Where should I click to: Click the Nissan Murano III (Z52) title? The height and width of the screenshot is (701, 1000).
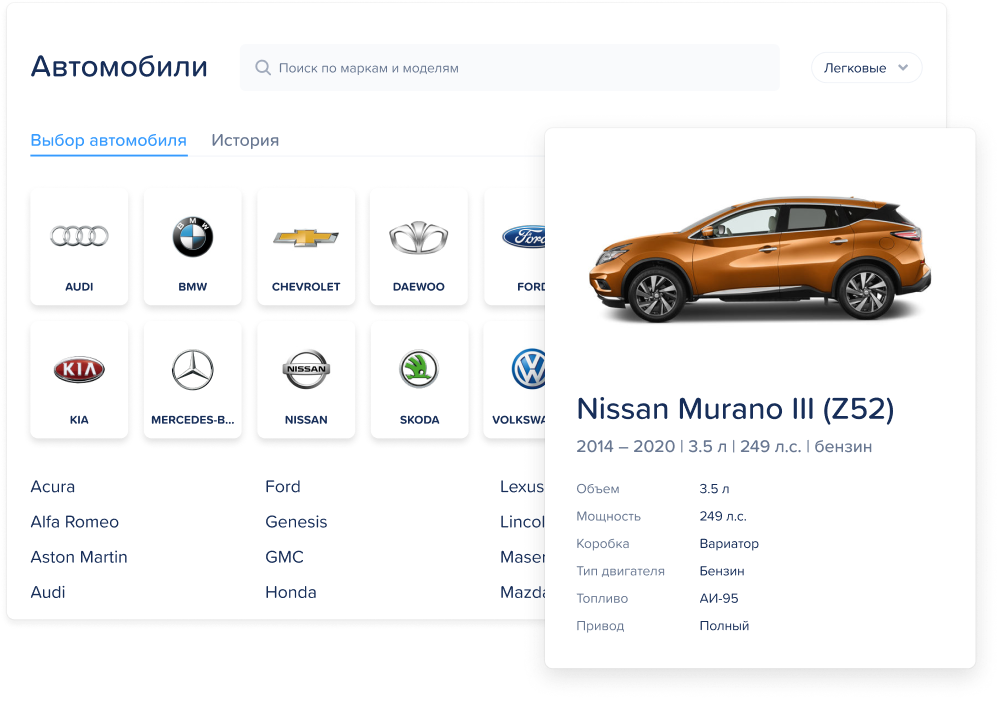click(735, 409)
